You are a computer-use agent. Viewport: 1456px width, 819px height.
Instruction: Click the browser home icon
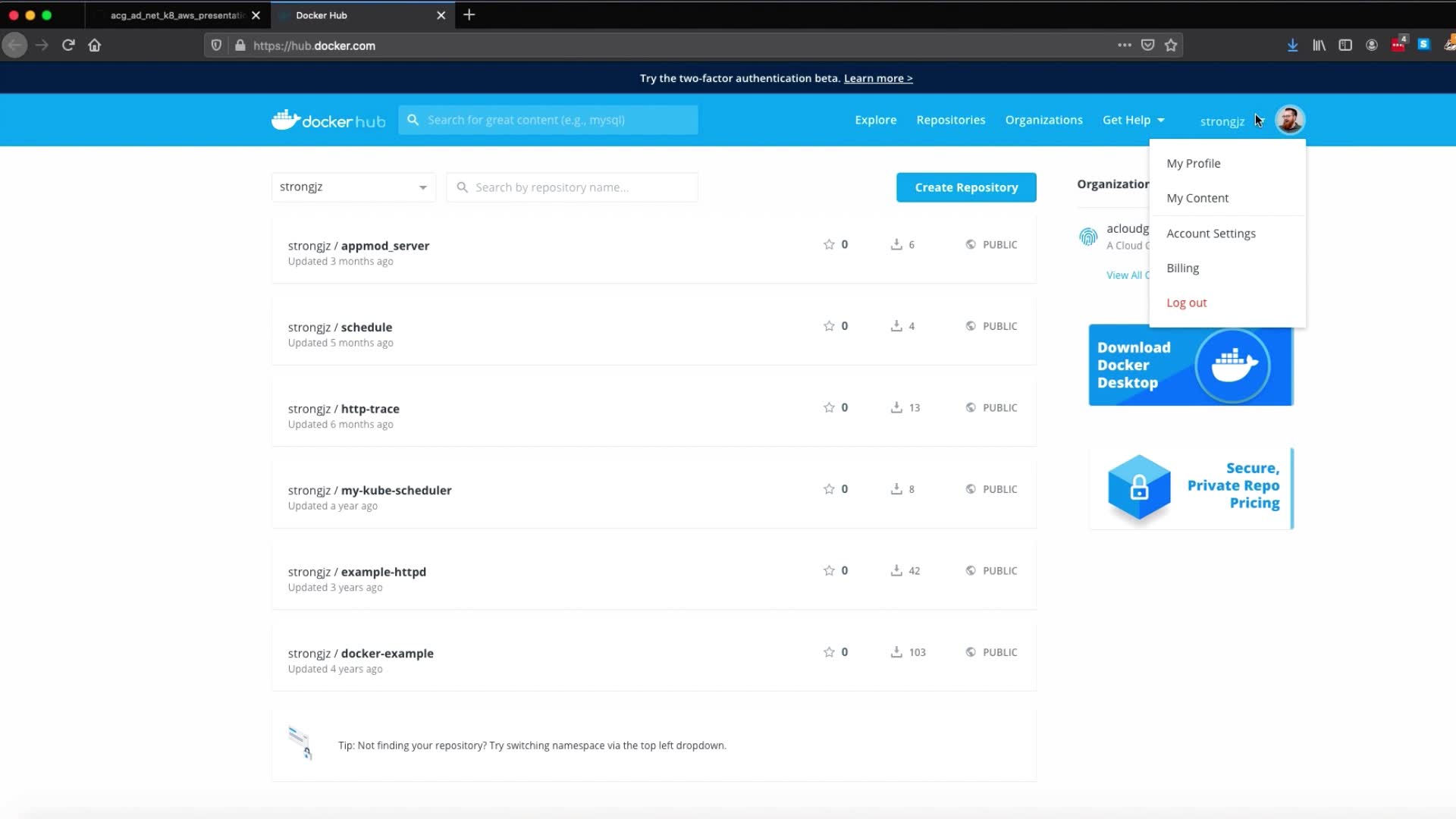[95, 45]
